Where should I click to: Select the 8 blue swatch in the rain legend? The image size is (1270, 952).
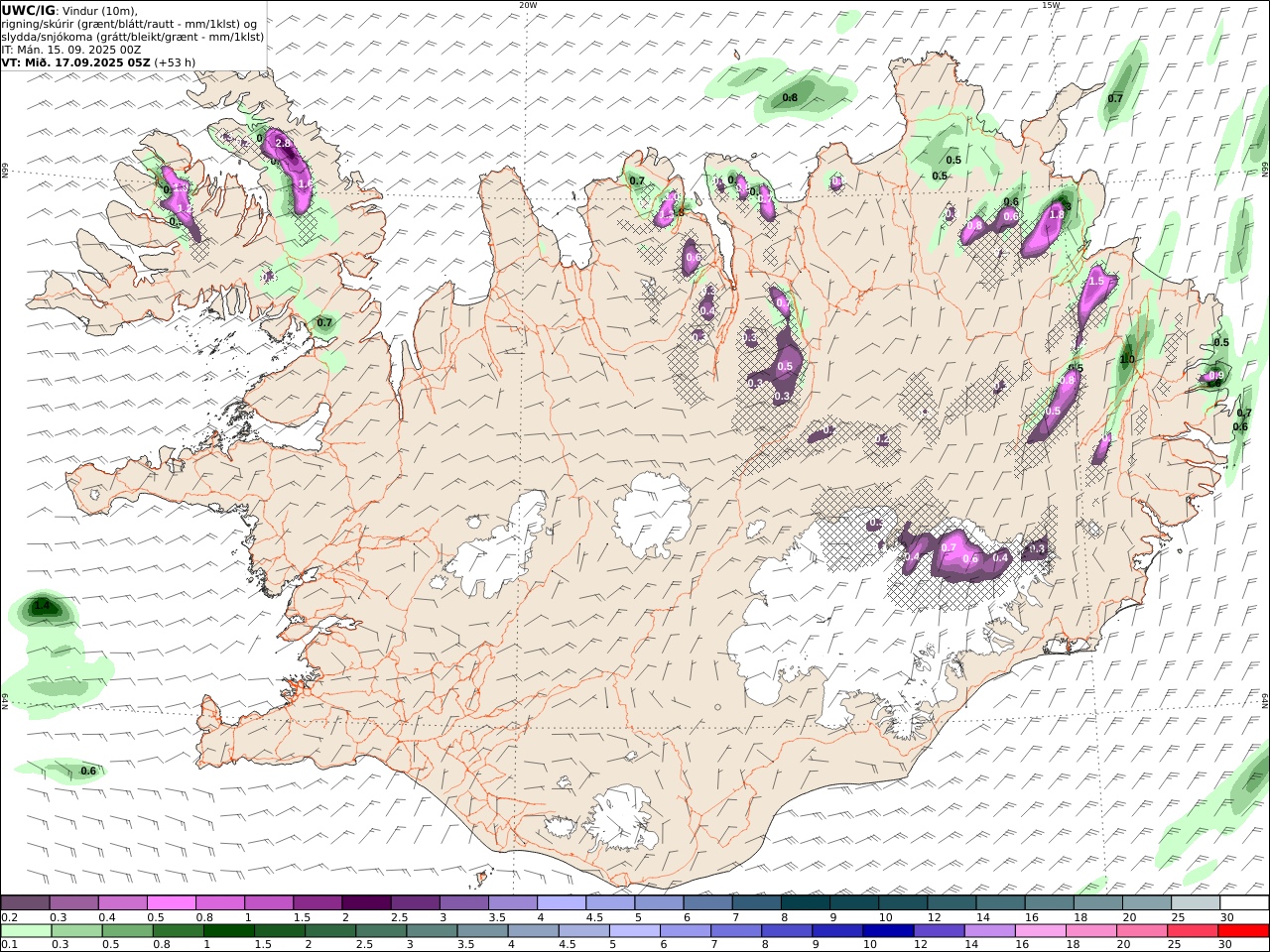coord(786,931)
